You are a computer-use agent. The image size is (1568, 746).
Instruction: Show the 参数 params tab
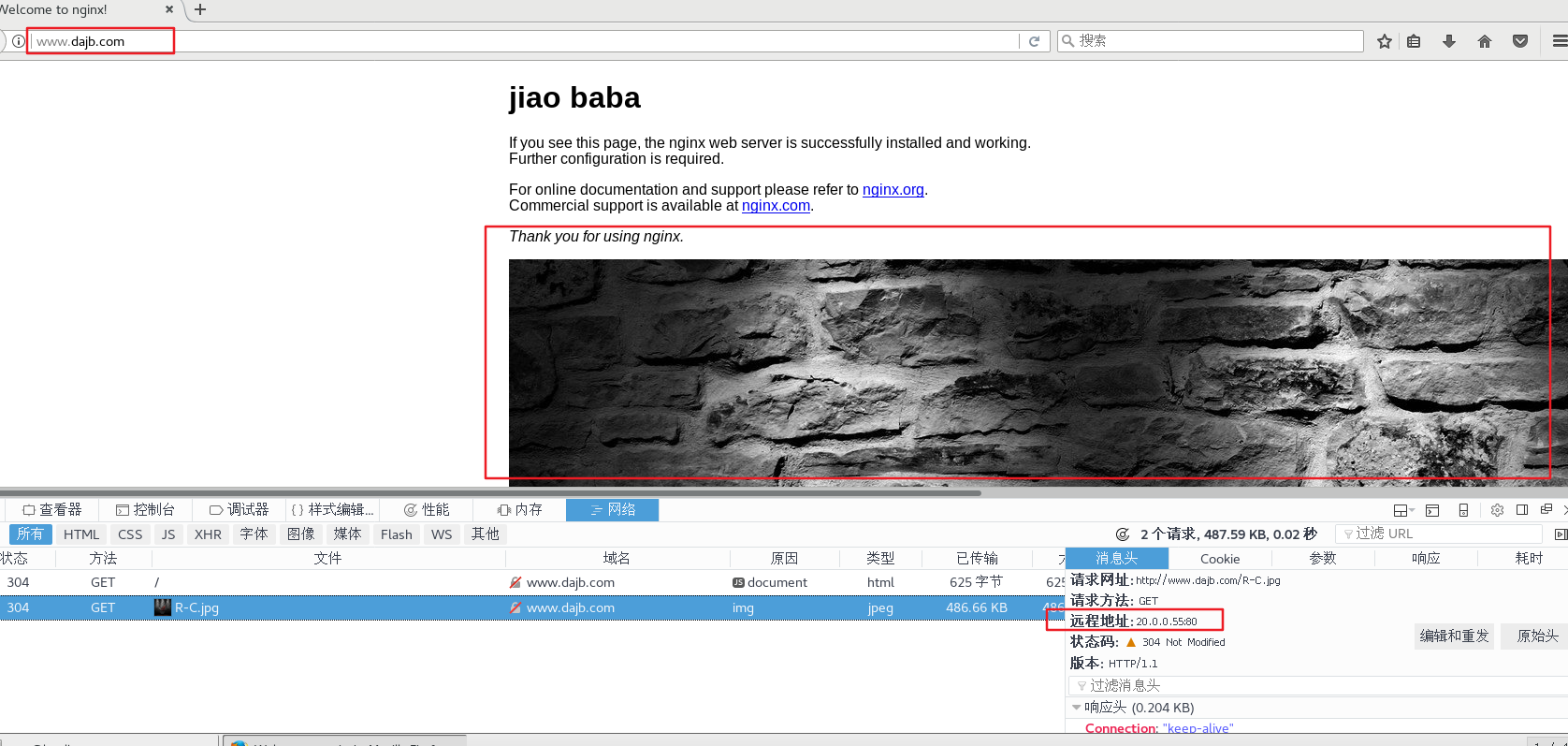coord(1323,559)
